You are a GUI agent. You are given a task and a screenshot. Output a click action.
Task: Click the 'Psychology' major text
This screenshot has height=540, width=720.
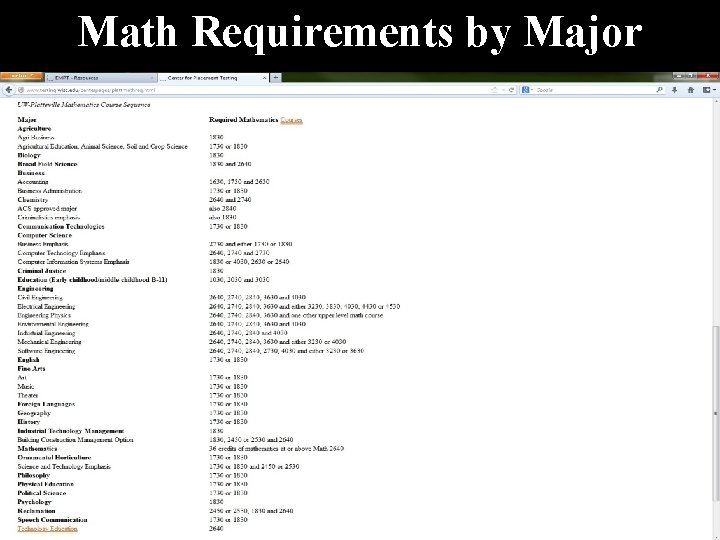click(34, 502)
